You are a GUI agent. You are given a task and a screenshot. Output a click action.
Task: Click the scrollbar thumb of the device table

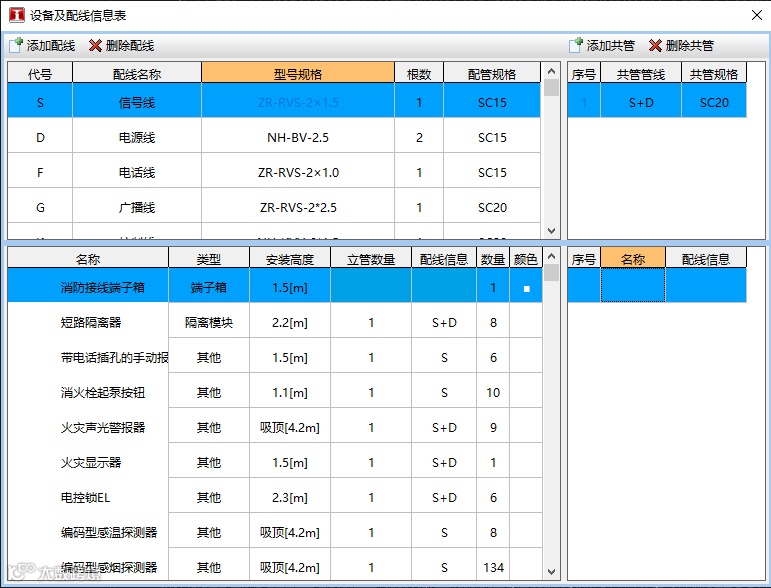tap(551, 272)
